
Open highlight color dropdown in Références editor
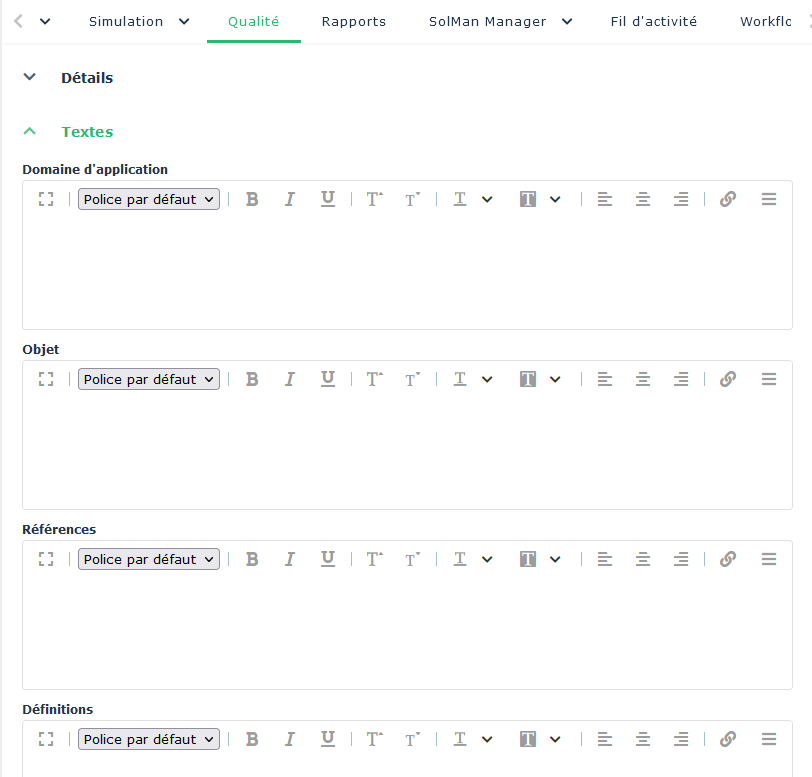point(555,559)
